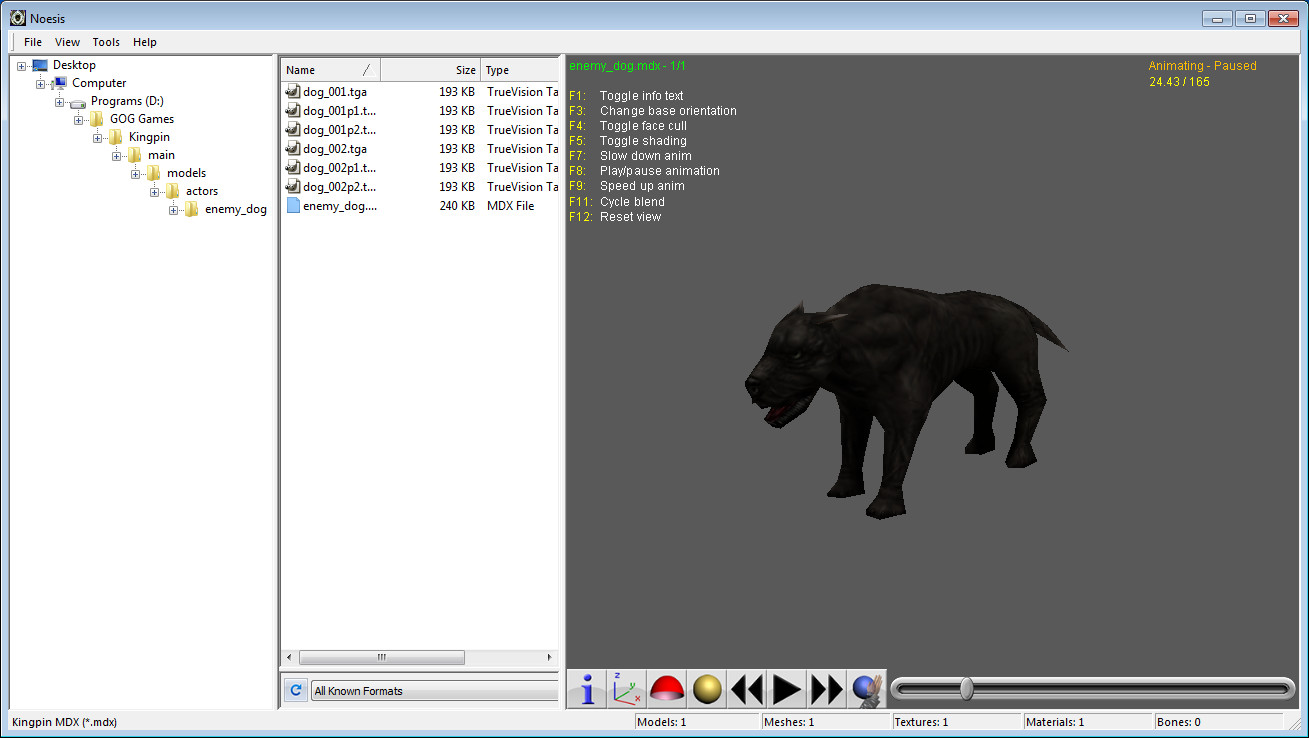
Task: Click the blue sphere with hand icon
Action: (x=867, y=689)
